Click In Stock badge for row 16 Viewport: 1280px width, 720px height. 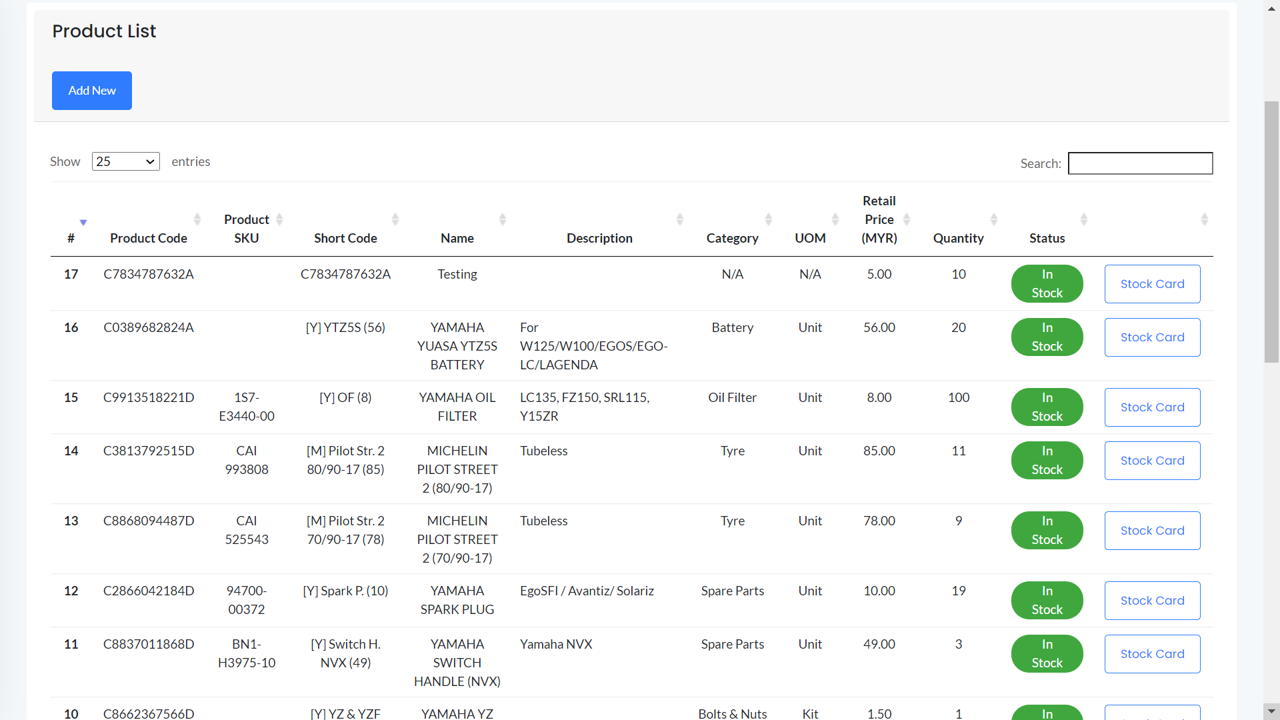(1047, 337)
